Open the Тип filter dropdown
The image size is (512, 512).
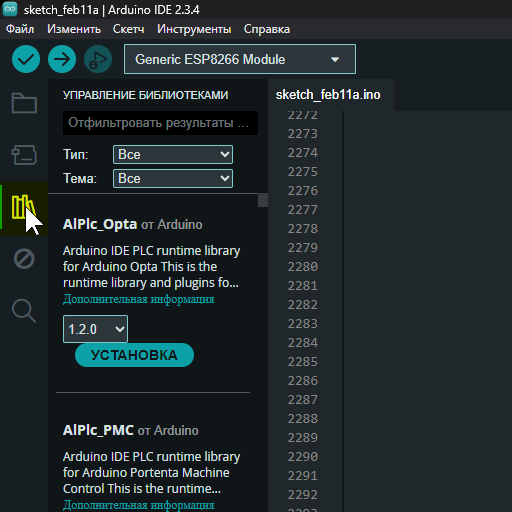173,154
